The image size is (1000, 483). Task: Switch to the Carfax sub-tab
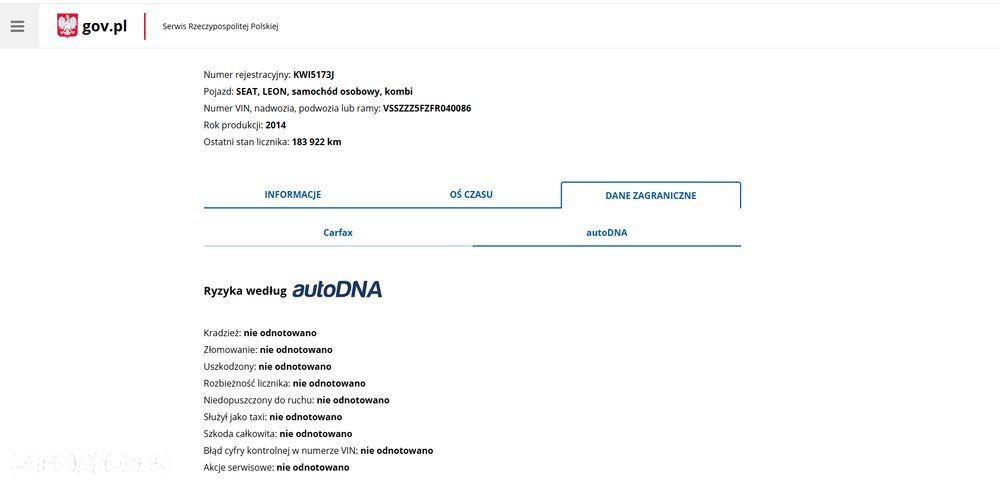tap(338, 233)
